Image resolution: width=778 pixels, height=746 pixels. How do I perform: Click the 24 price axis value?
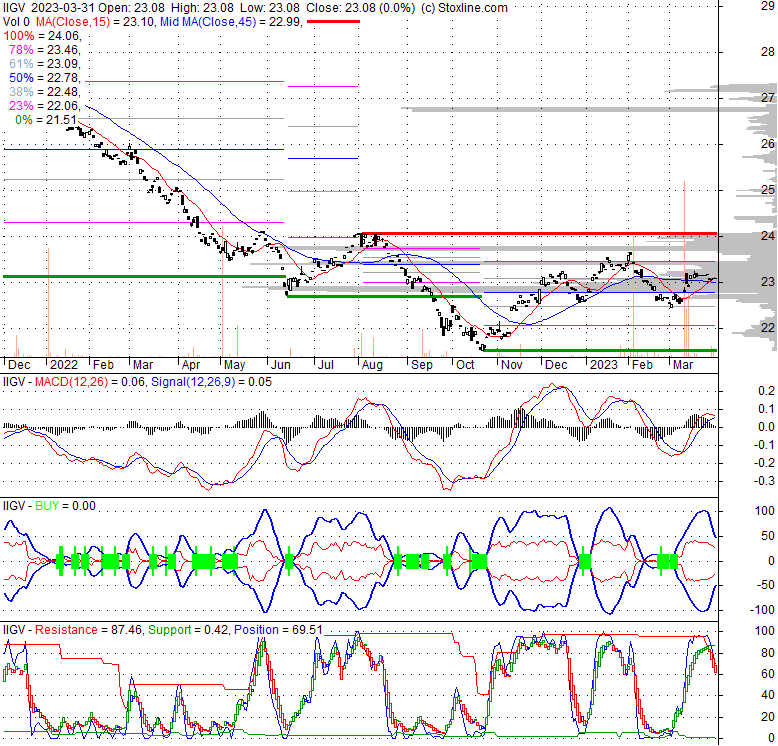point(768,236)
